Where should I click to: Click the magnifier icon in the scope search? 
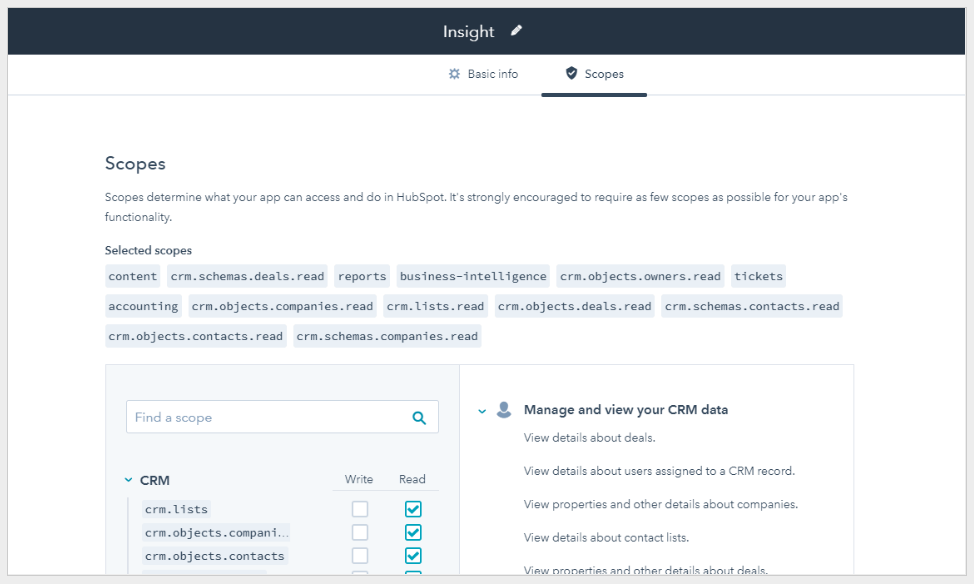419,416
